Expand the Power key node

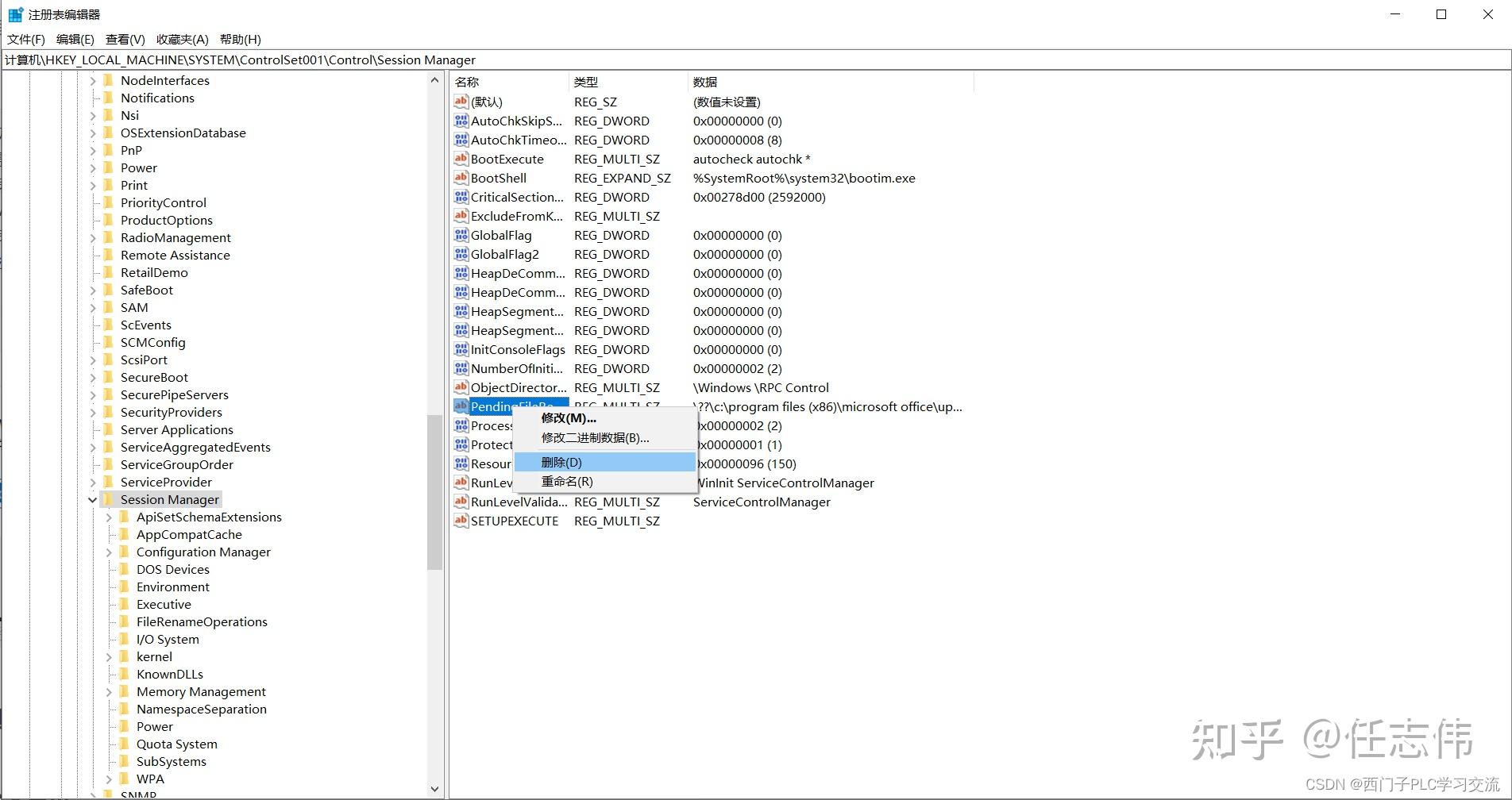94,167
